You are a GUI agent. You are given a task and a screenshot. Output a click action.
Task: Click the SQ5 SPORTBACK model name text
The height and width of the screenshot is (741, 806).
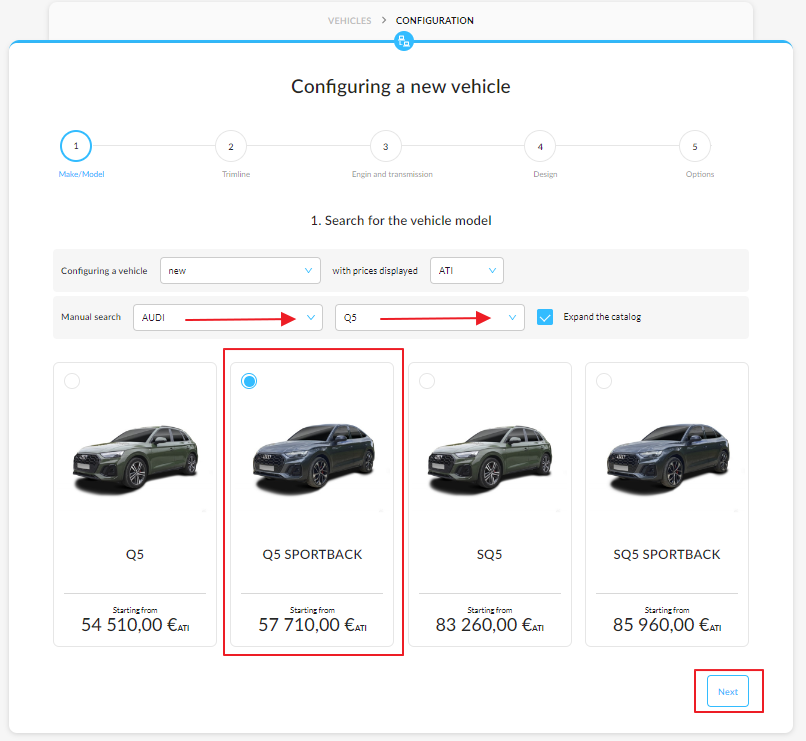click(667, 554)
